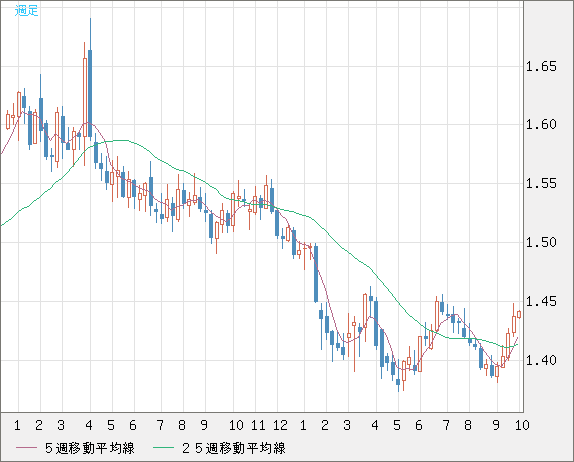Screen dimensions: 574x462
Task: Click the last orange candlestick at the chart's right end
Action: pyautogui.click(x=519, y=314)
